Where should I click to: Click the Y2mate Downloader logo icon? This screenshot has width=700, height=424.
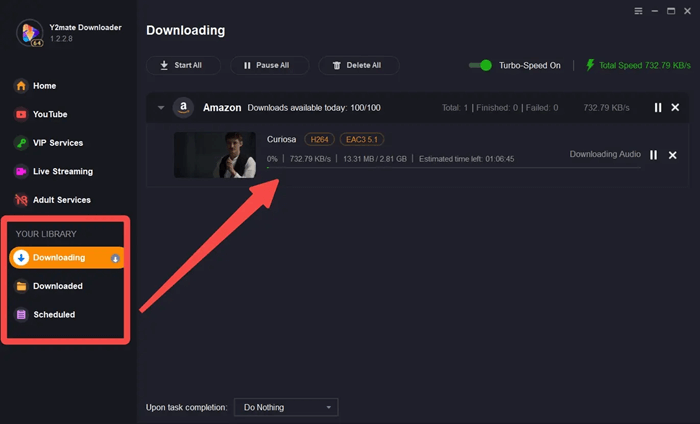30,33
